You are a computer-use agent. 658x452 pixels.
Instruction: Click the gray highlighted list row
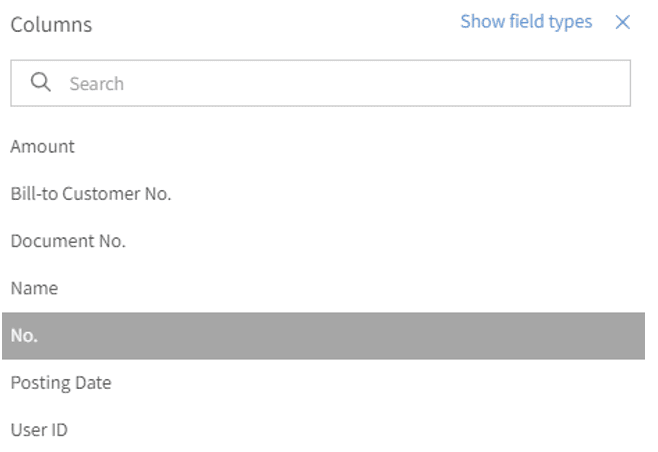coord(323,336)
